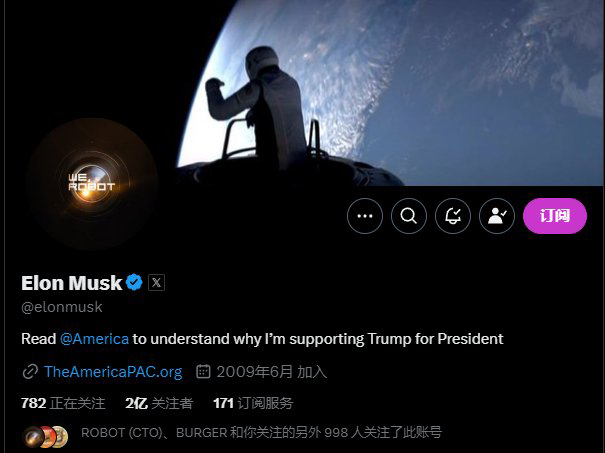Click the purple 订阅 subscribe button

(555, 216)
